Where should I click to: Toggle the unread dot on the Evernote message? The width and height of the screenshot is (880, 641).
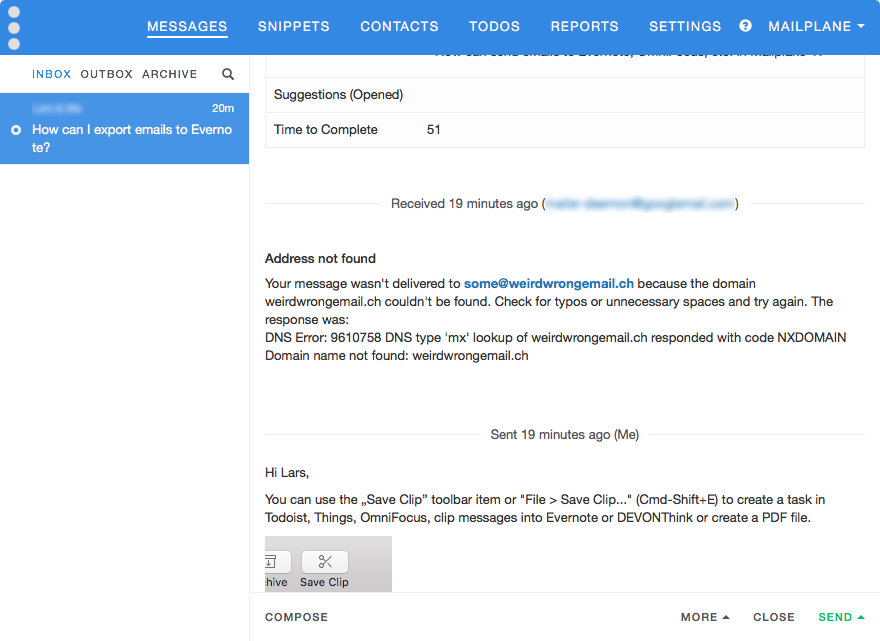point(16,130)
